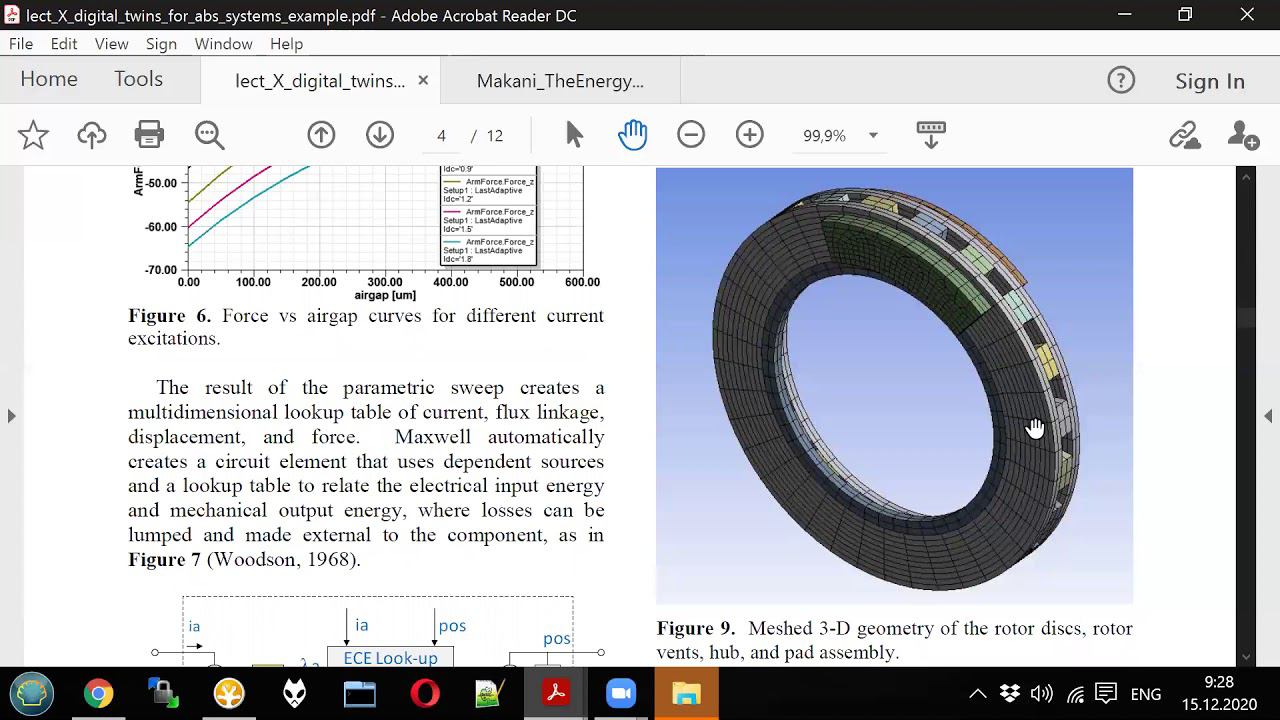Image resolution: width=1280 pixels, height=720 pixels.
Task: Open the View menu
Action: (112, 44)
